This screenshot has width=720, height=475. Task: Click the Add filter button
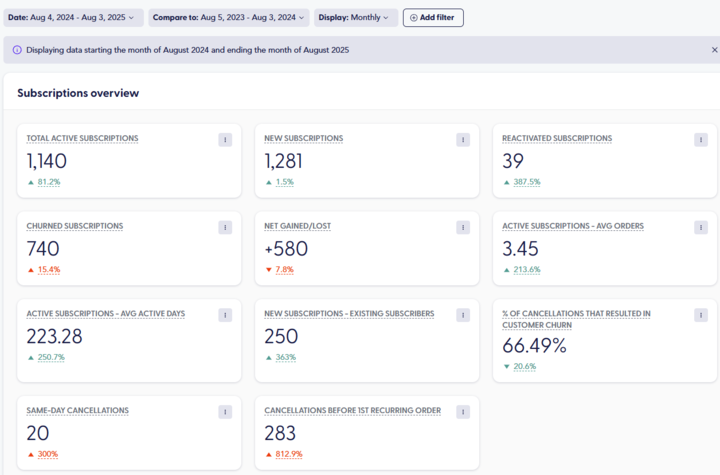coord(433,17)
